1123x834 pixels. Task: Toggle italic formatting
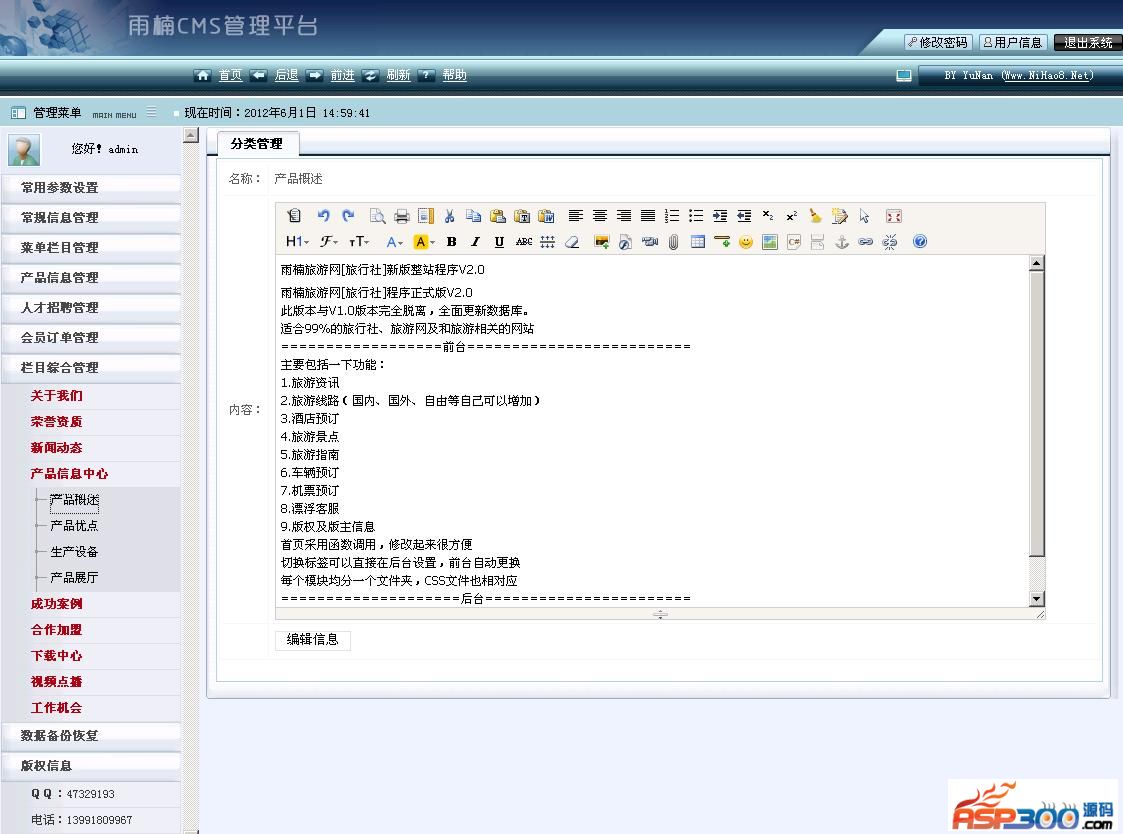(475, 241)
